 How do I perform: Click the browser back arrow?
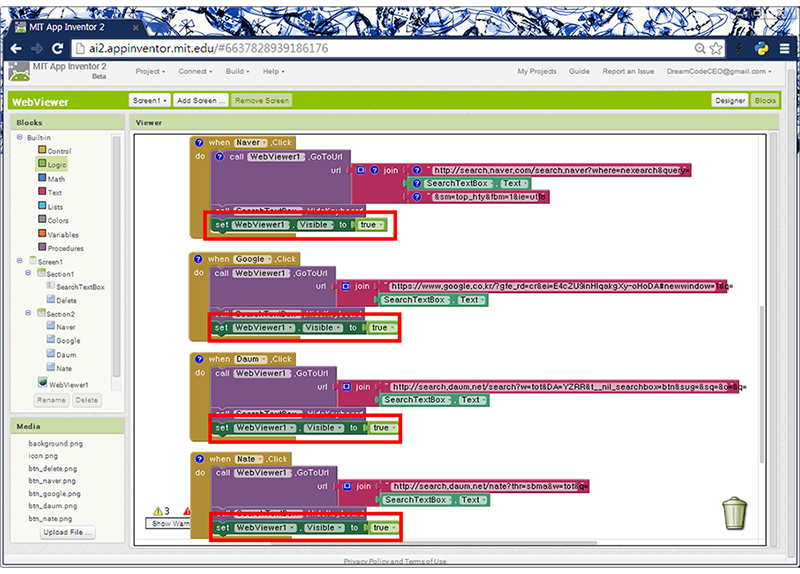click(x=16, y=48)
